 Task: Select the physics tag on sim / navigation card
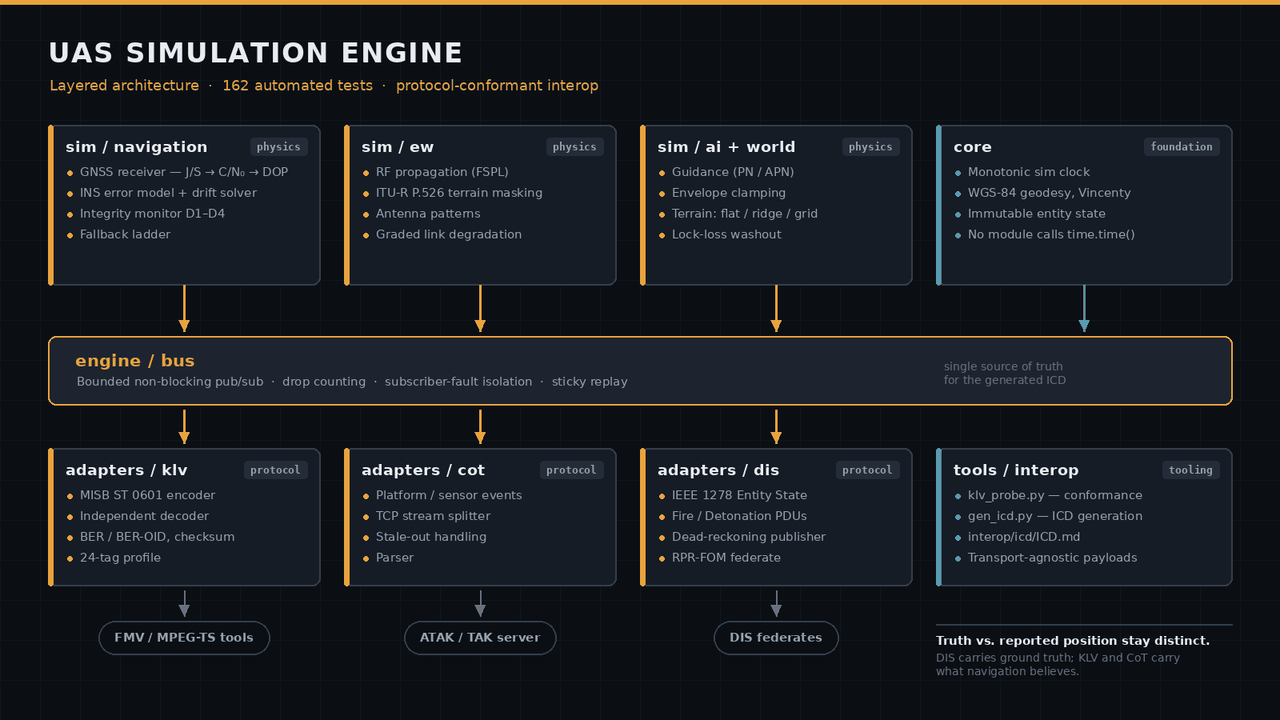tap(279, 147)
